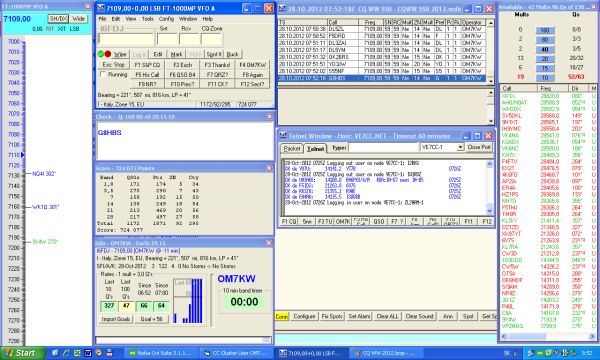Click the F3 Thanks! button
Viewport: 600px width, 360px height.
(217, 65)
